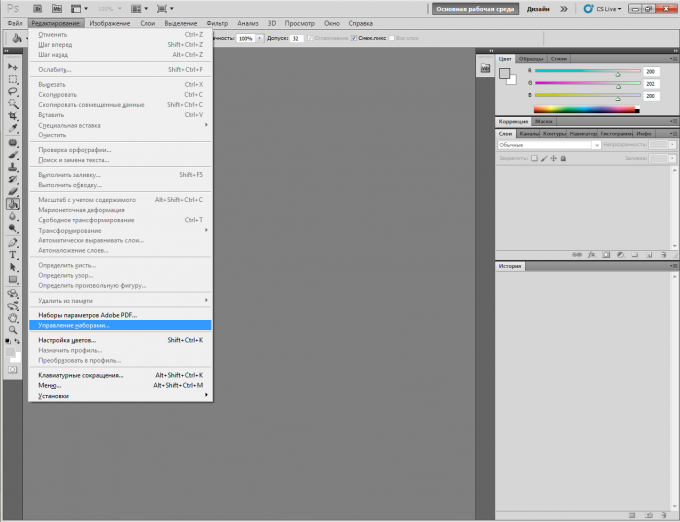Select the Move tool in the toolbox

pos(13,66)
